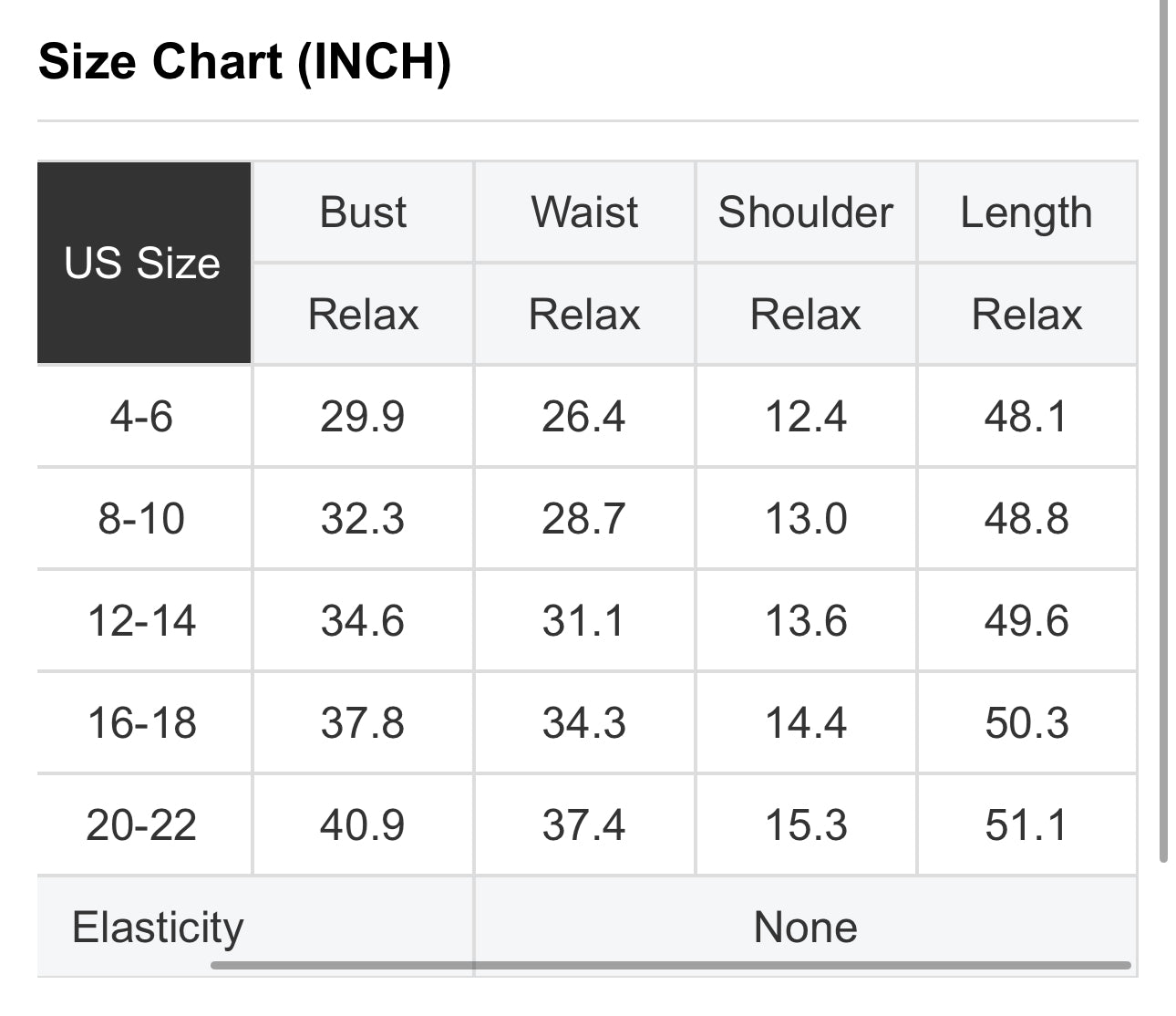Click the Length column header
This screenshot has height=1016, width=1176.
1026,213
